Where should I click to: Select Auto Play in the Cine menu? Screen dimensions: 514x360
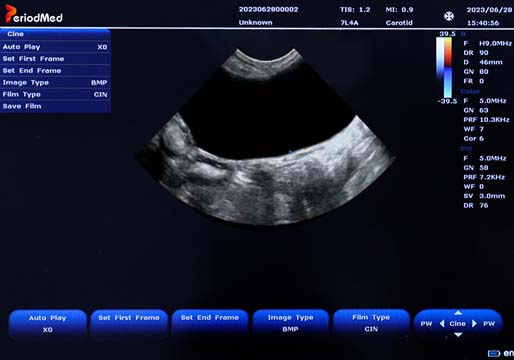[x=55, y=47]
